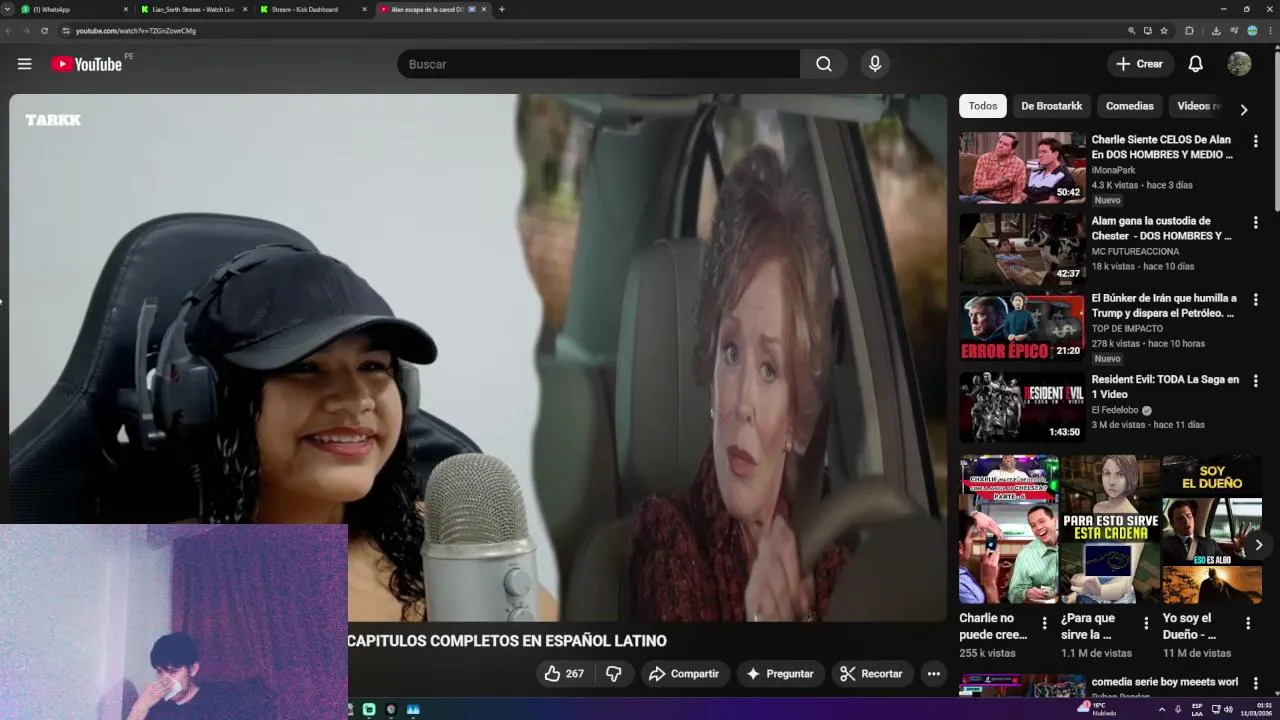Viewport: 1280px width, 720px height.
Task: Open the tab search dropdown arrow
Action: click(8, 9)
